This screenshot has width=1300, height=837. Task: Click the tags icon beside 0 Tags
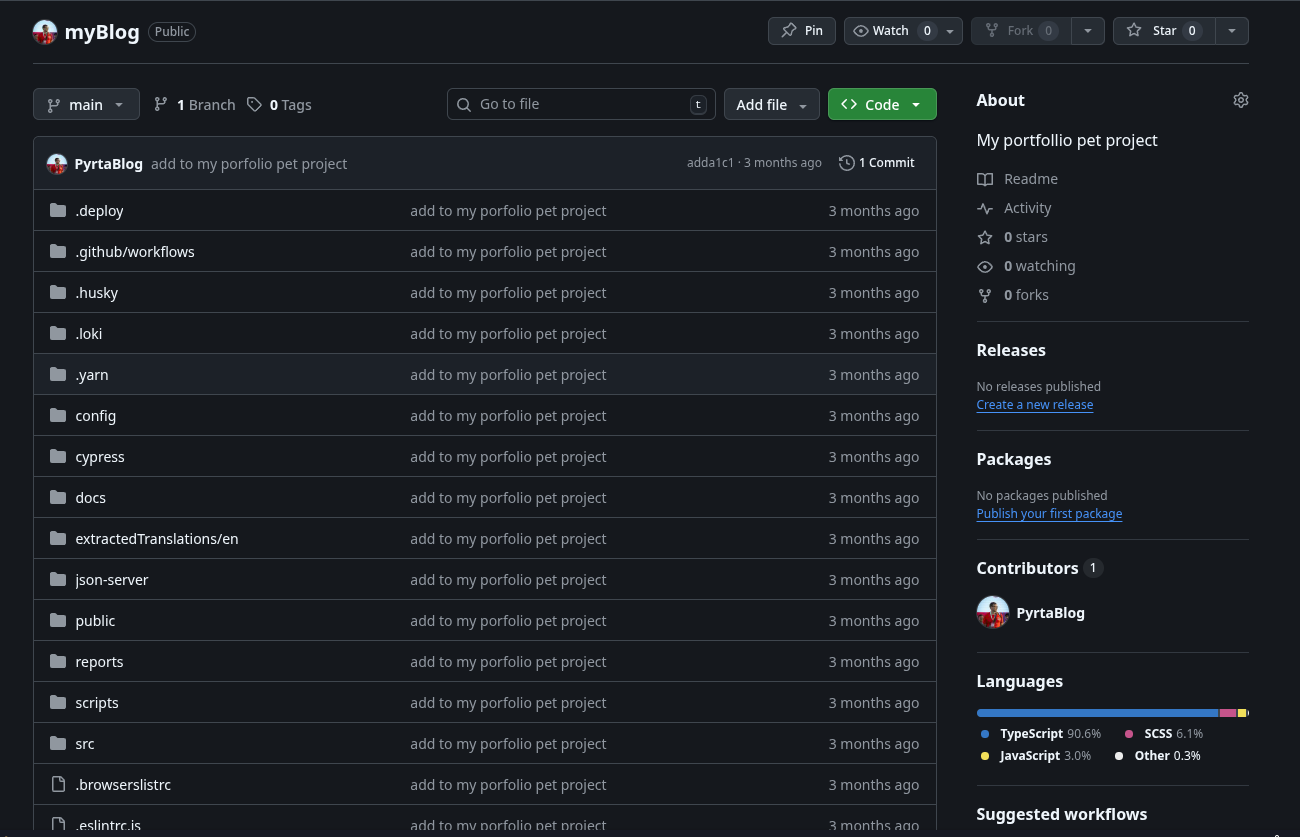[255, 104]
